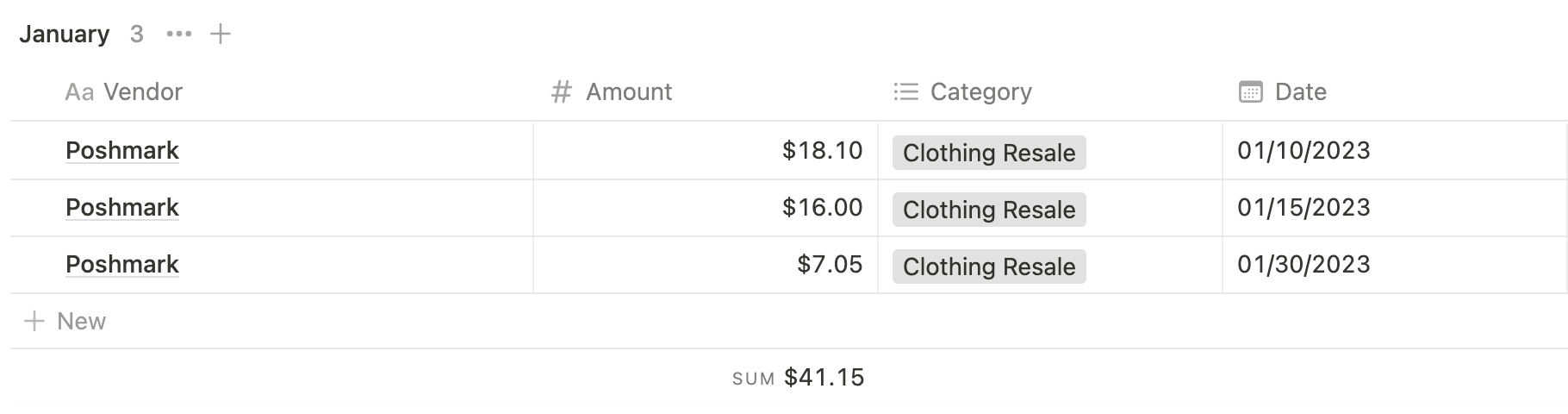Click the Date column calendar icon
The image size is (1568, 414).
click(1250, 92)
